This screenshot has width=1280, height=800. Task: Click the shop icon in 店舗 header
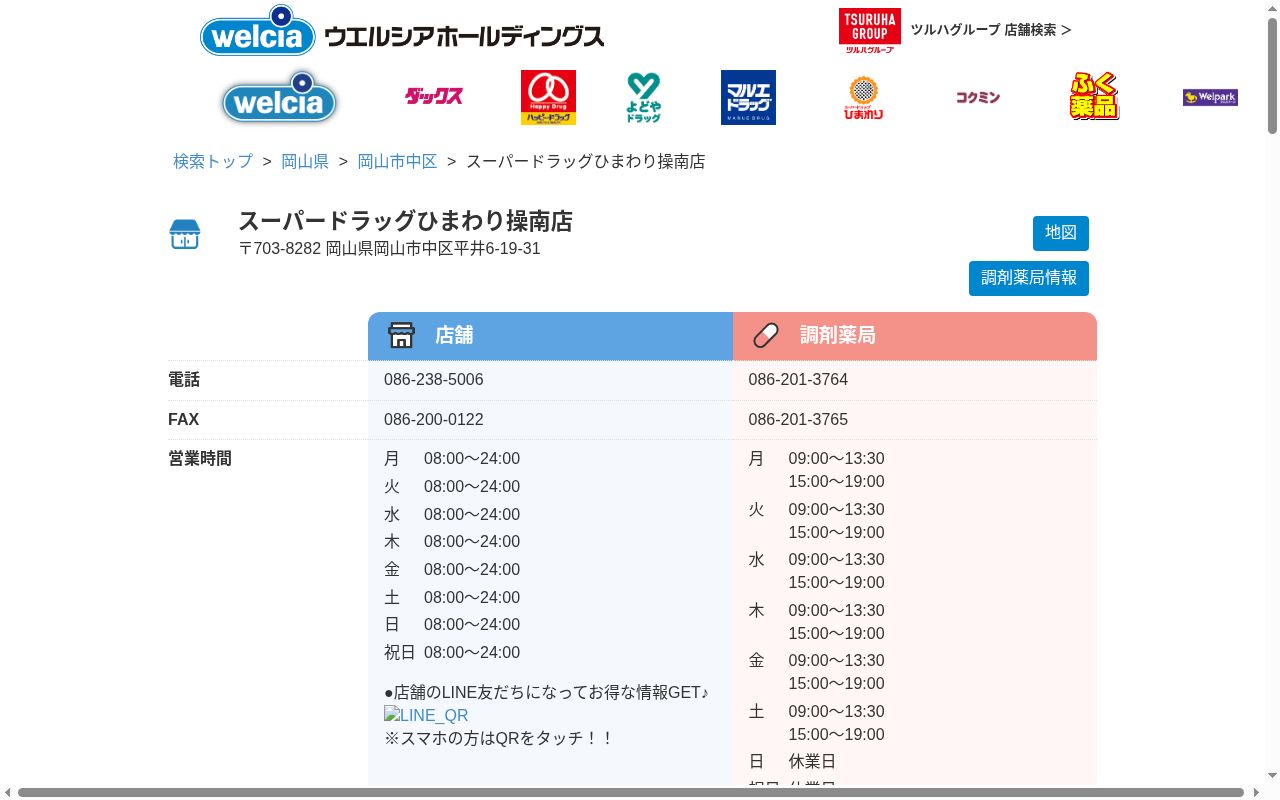tap(401, 335)
